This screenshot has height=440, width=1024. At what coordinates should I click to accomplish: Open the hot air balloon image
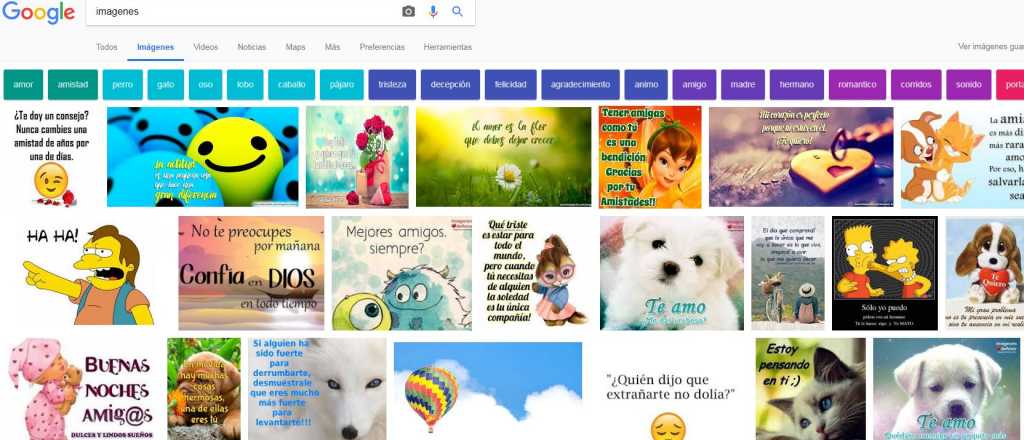[x=488, y=389]
